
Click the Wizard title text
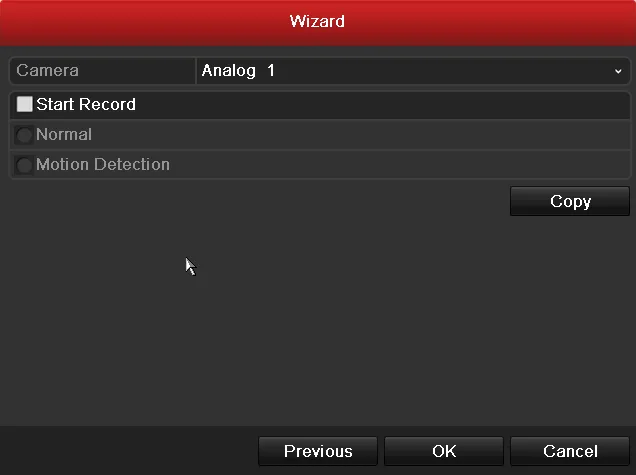pos(317,21)
